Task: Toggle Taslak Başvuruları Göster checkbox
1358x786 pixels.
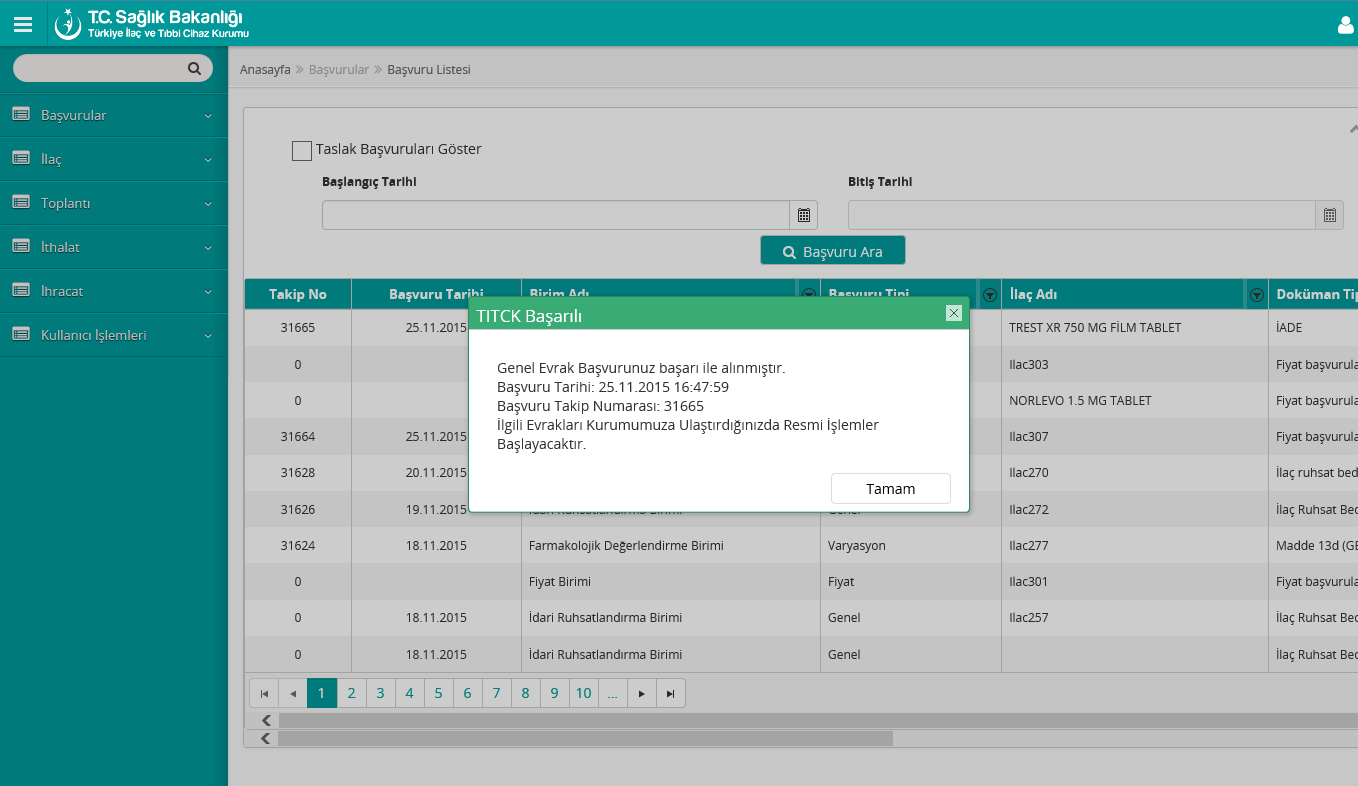Action: click(x=302, y=150)
